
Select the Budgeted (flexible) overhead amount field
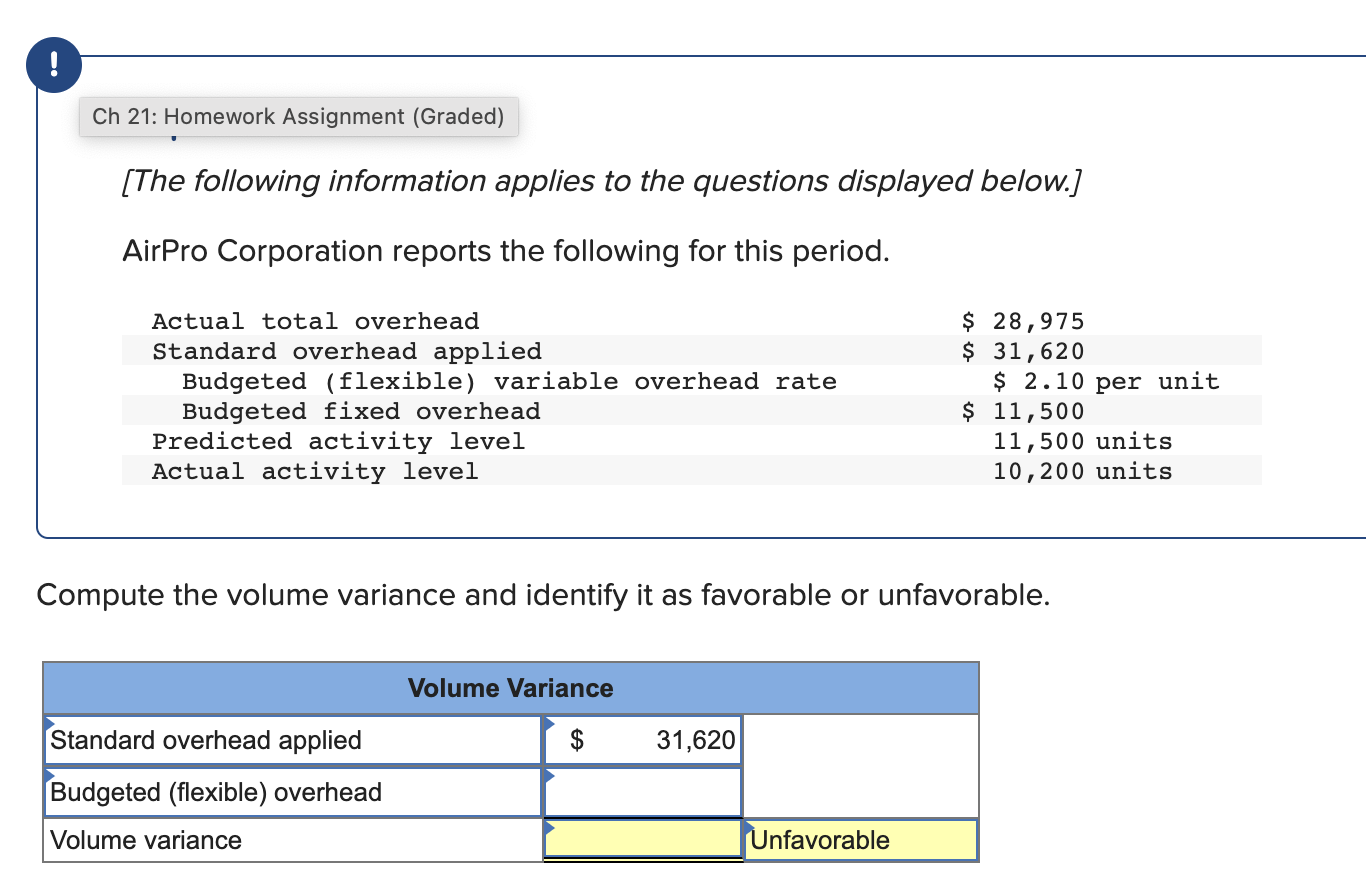[643, 792]
